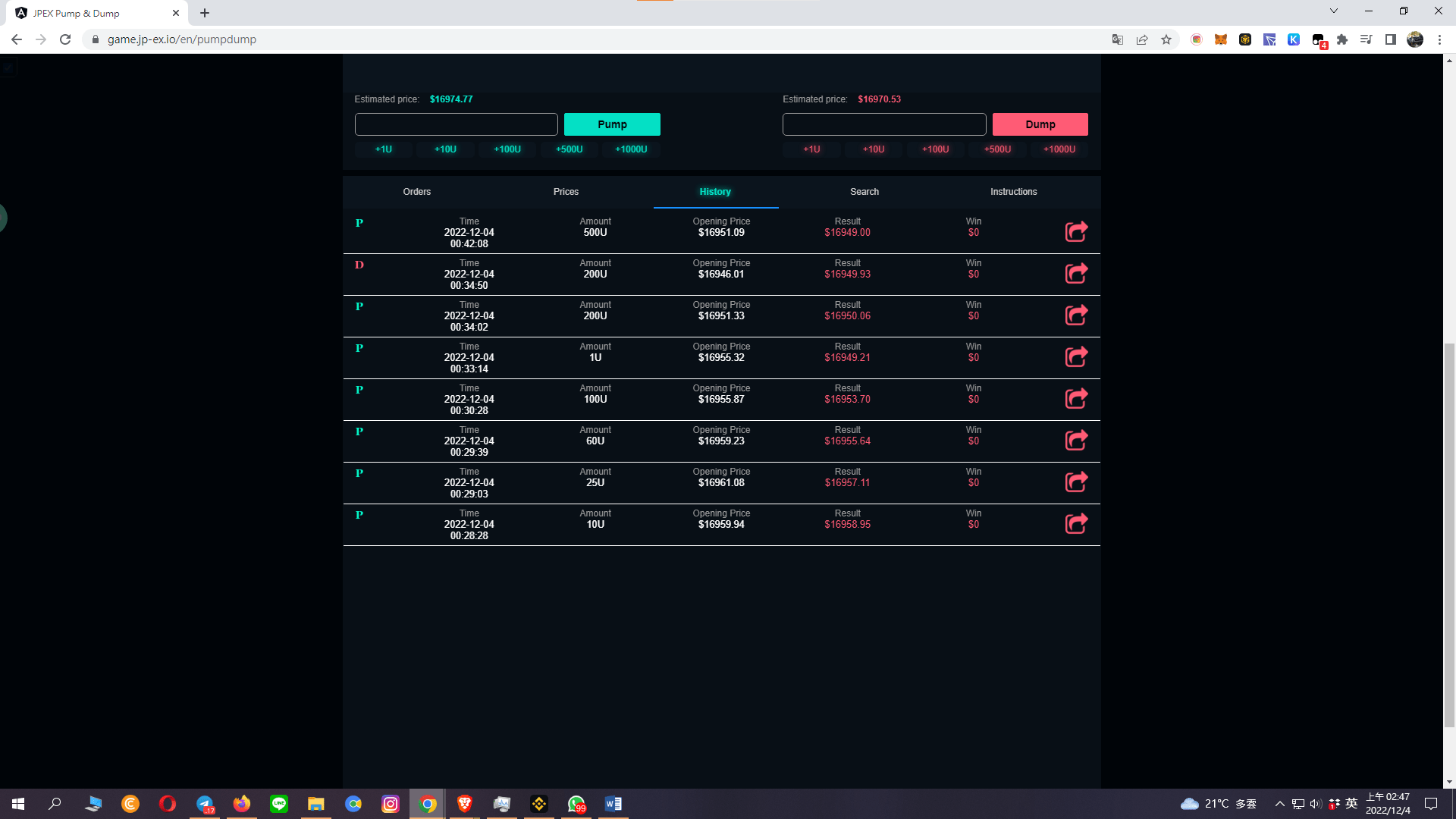Switch to the Orders tab

pyautogui.click(x=416, y=192)
